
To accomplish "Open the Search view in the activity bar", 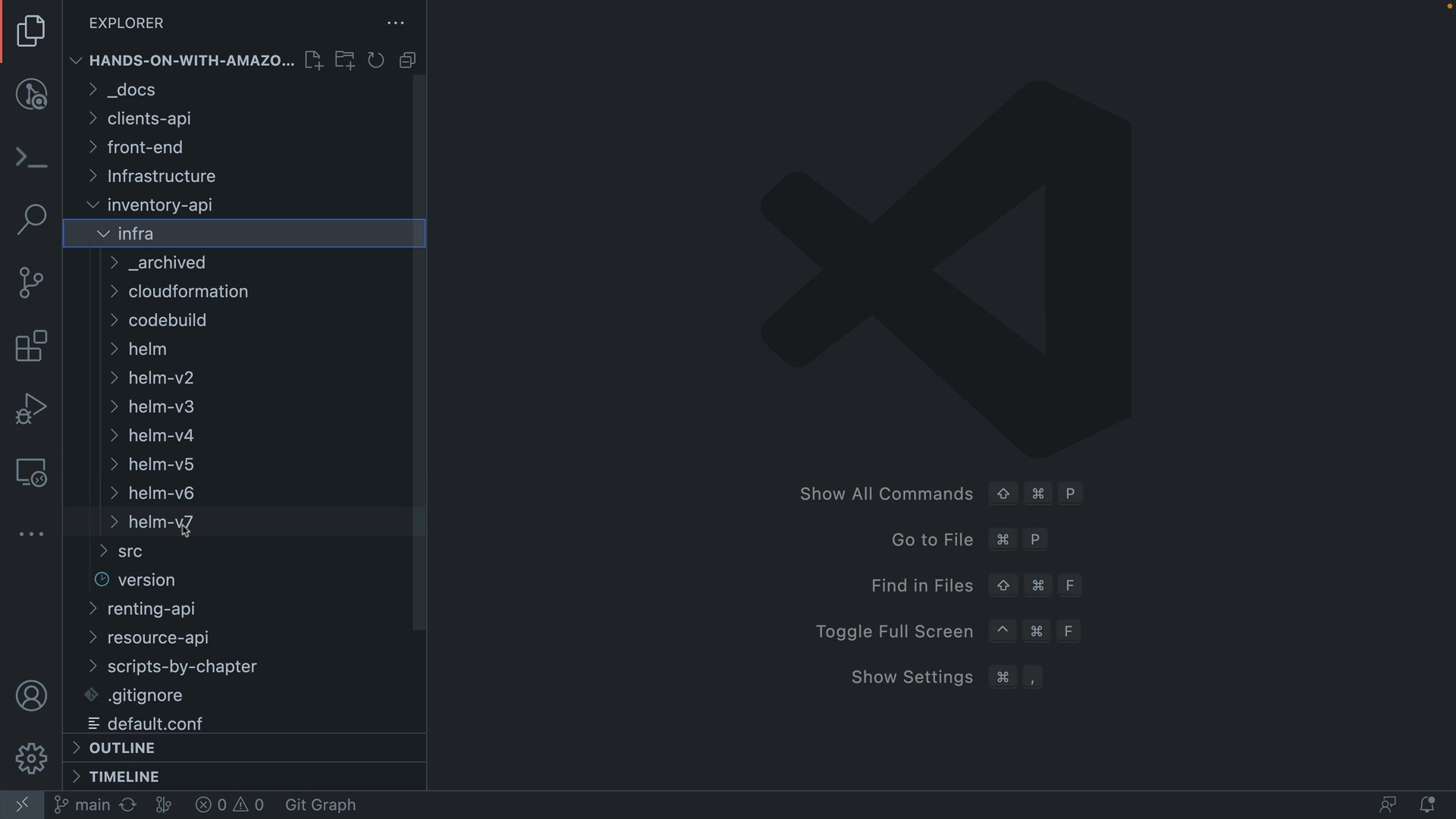I will pyautogui.click(x=31, y=220).
